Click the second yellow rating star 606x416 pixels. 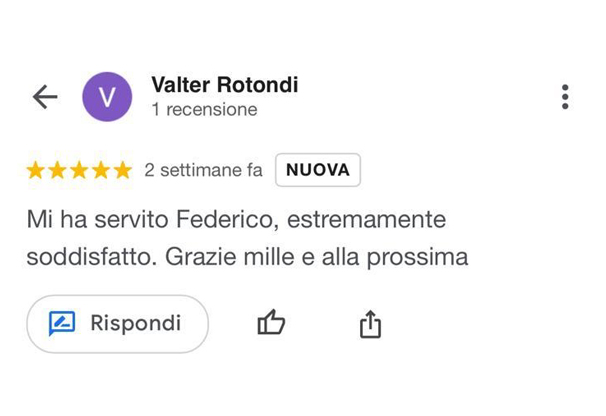[58, 170]
